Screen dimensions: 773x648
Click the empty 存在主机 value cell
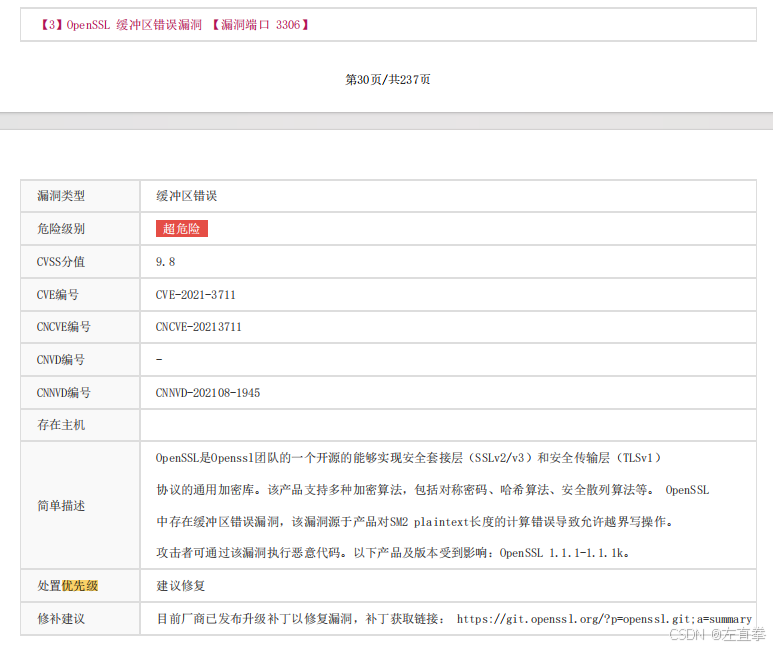pos(448,425)
